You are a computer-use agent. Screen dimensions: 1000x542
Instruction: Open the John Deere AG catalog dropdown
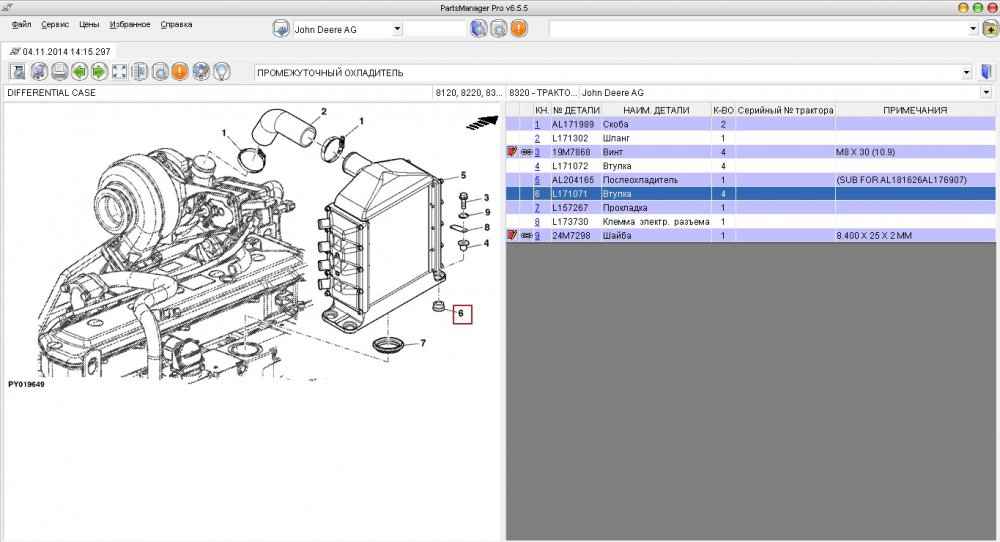click(397, 30)
